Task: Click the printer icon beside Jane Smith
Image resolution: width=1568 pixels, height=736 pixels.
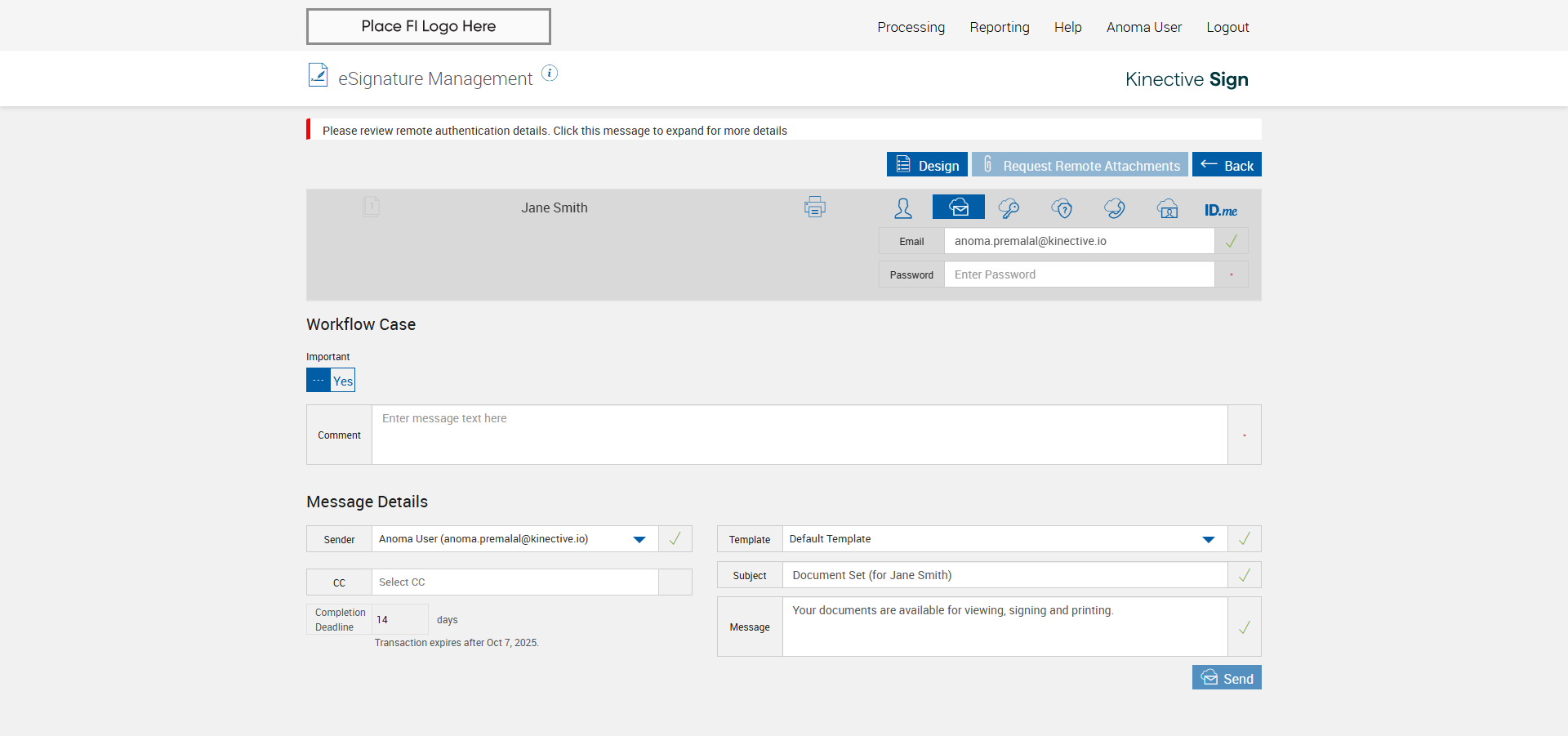Action: click(814, 207)
